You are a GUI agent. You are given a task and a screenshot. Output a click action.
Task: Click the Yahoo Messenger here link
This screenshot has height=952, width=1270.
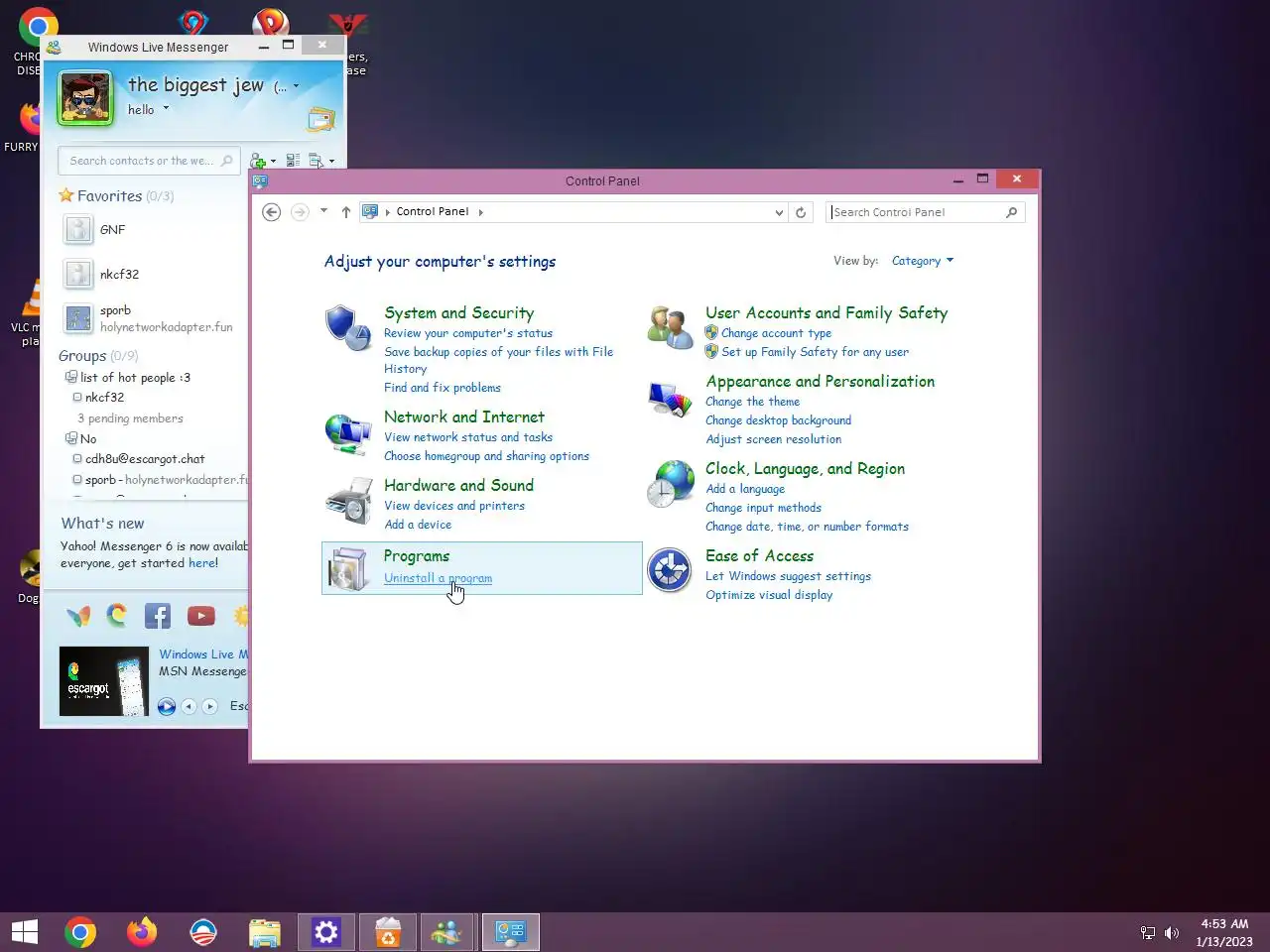(202, 563)
